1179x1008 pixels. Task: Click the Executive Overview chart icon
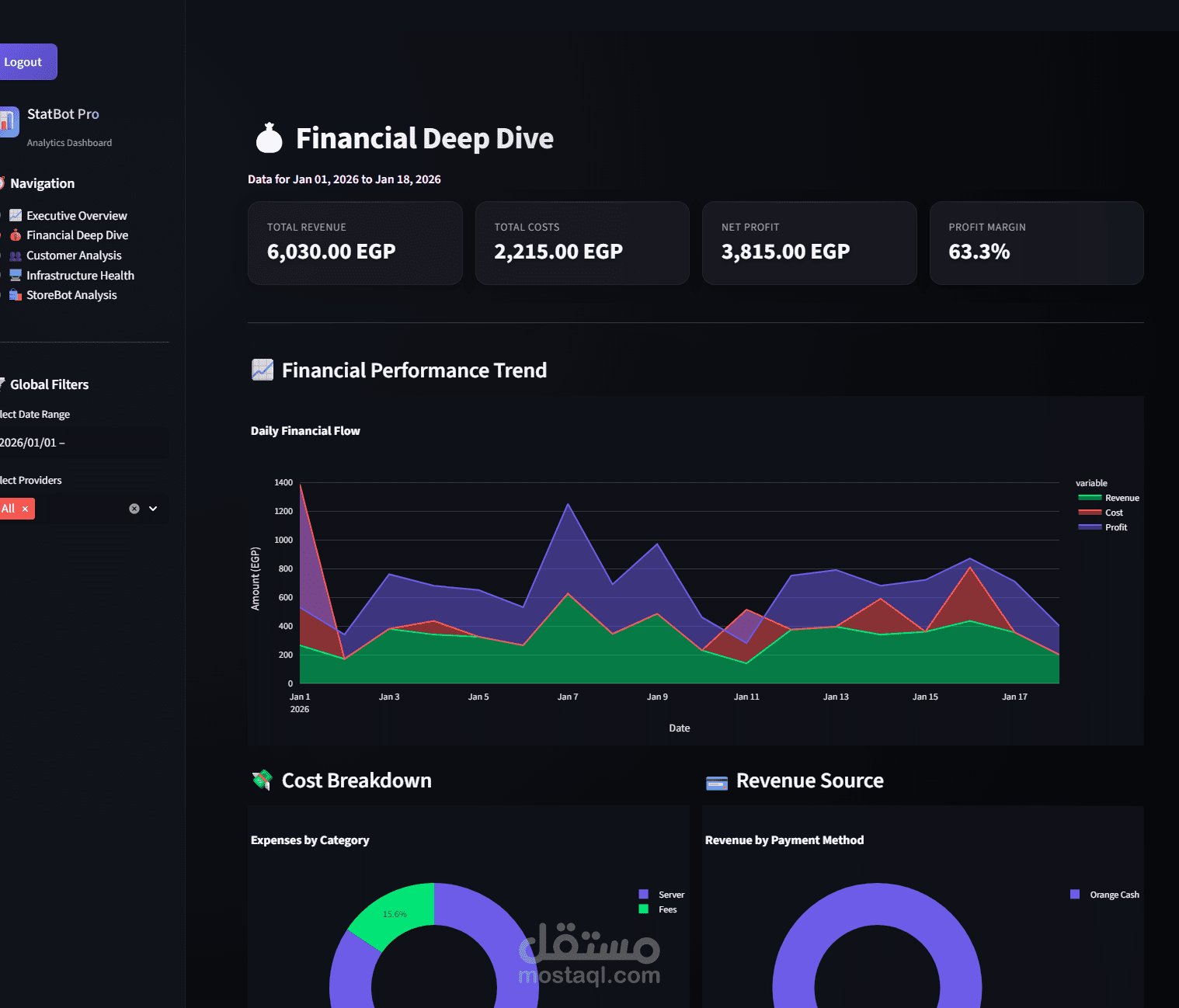[16, 215]
